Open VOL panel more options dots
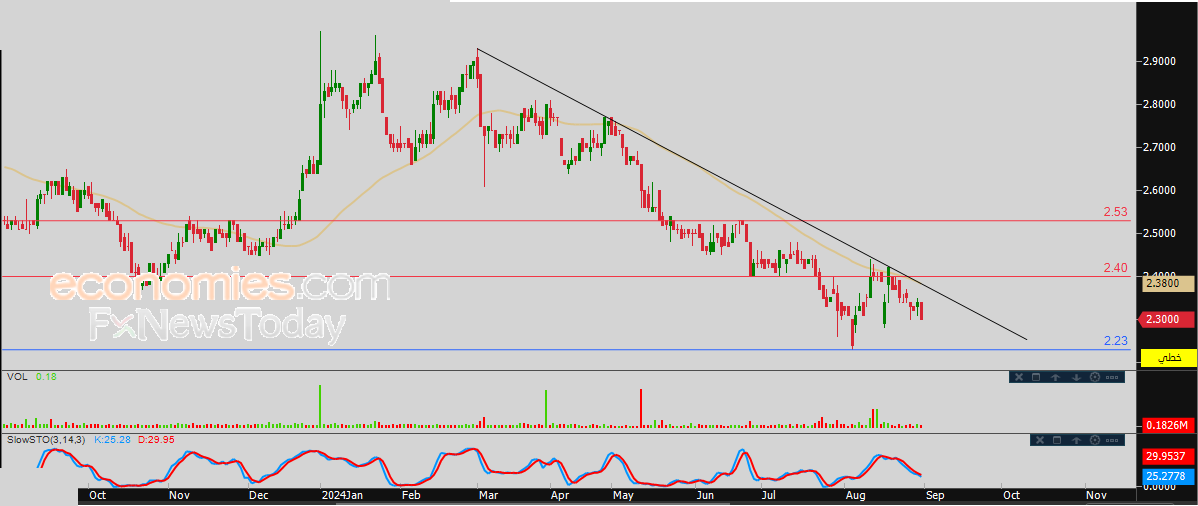Screen dimensions: 1198x506 point(1112,378)
